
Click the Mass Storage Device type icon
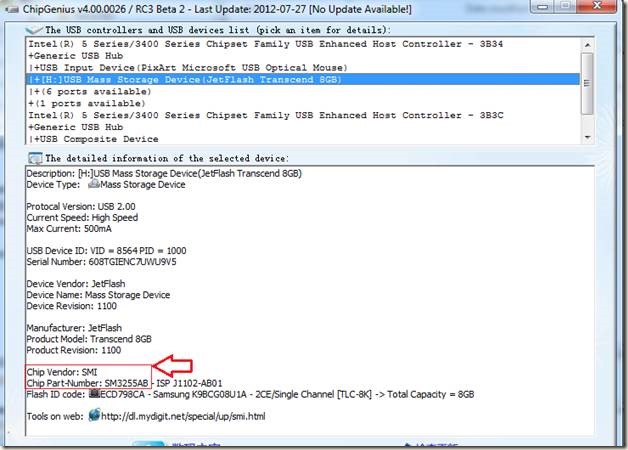pos(94,184)
